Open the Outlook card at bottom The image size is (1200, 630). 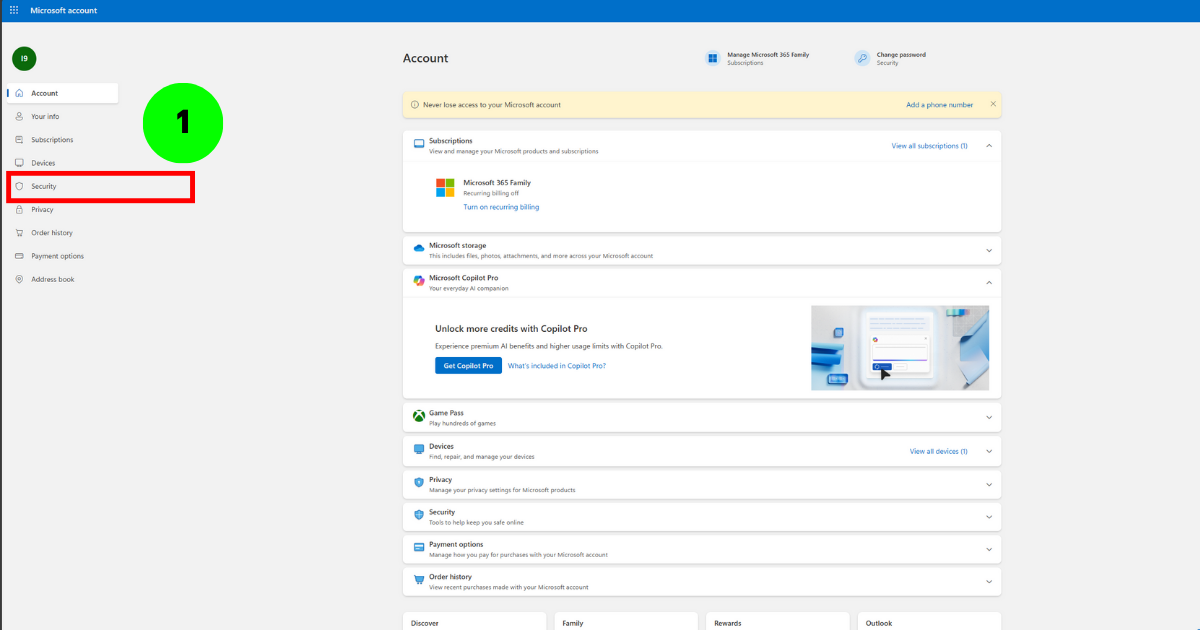[929, 621]
